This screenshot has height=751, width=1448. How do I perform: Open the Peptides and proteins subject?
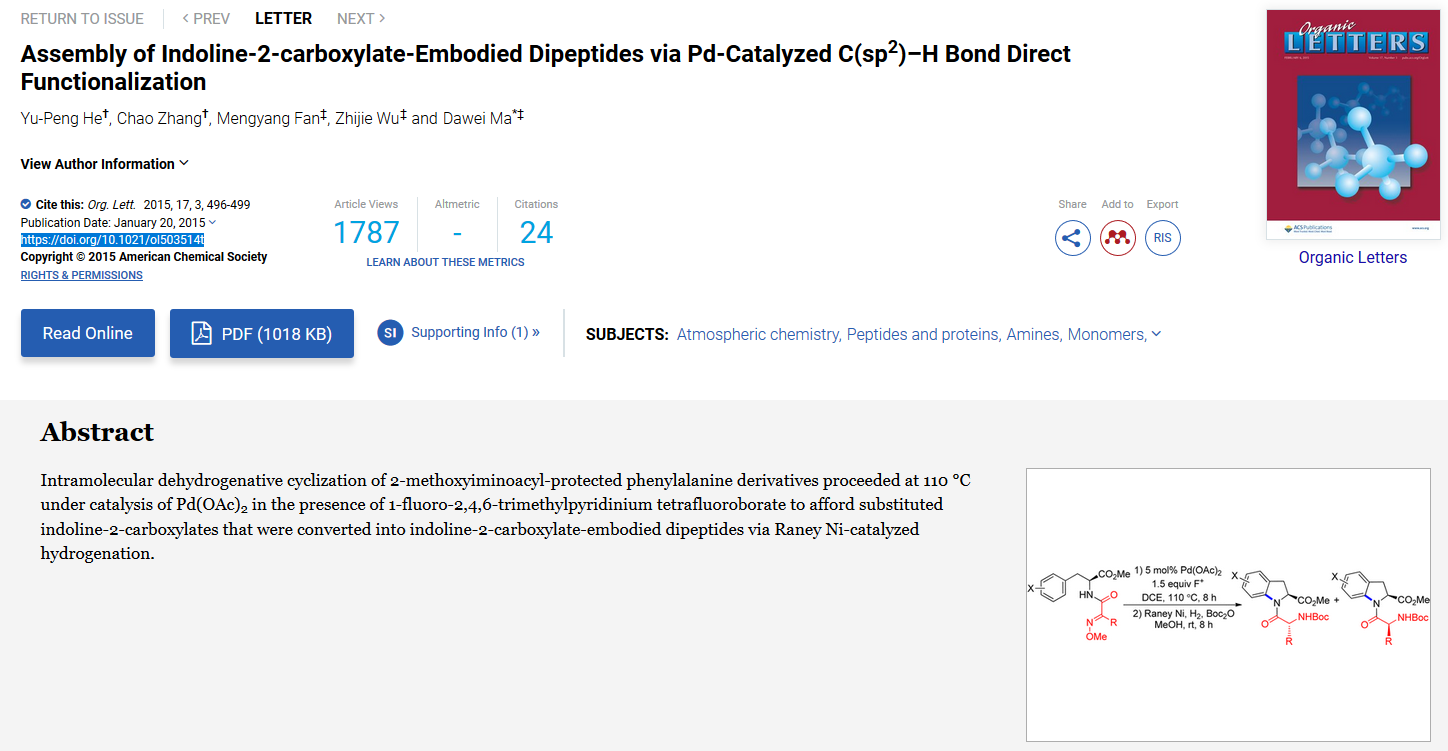922,334
